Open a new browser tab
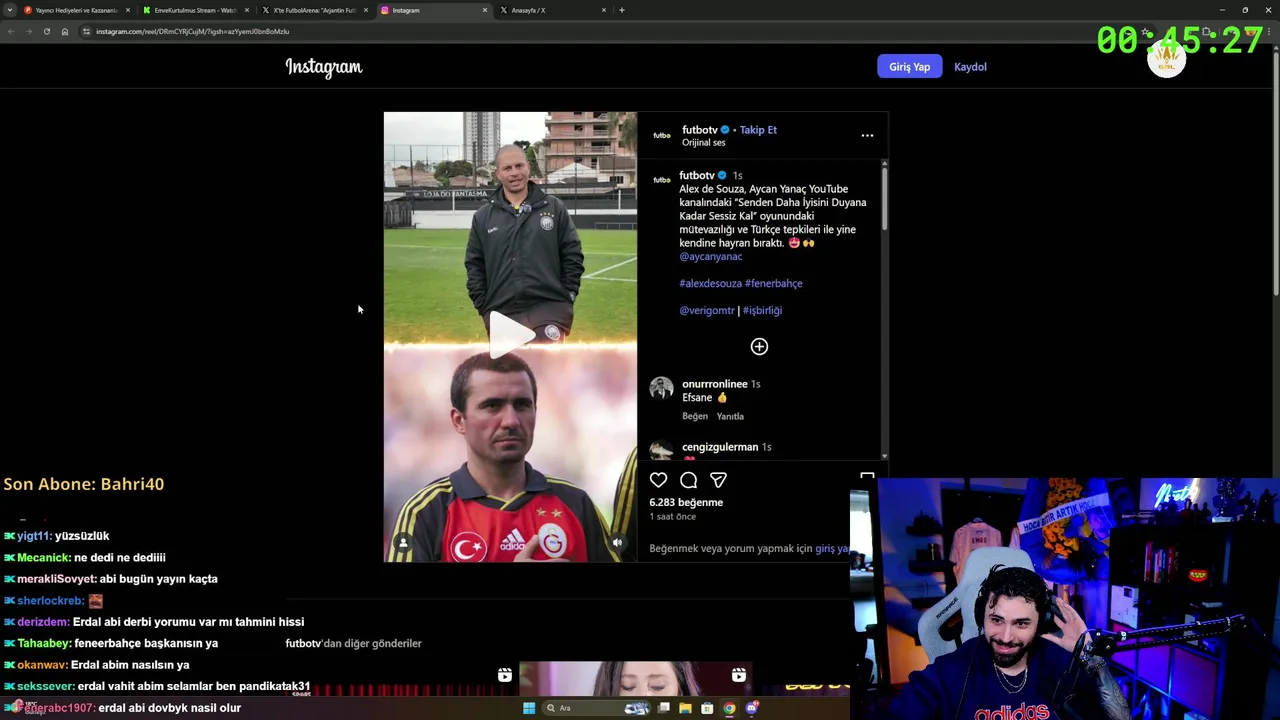 click(621, 10)
